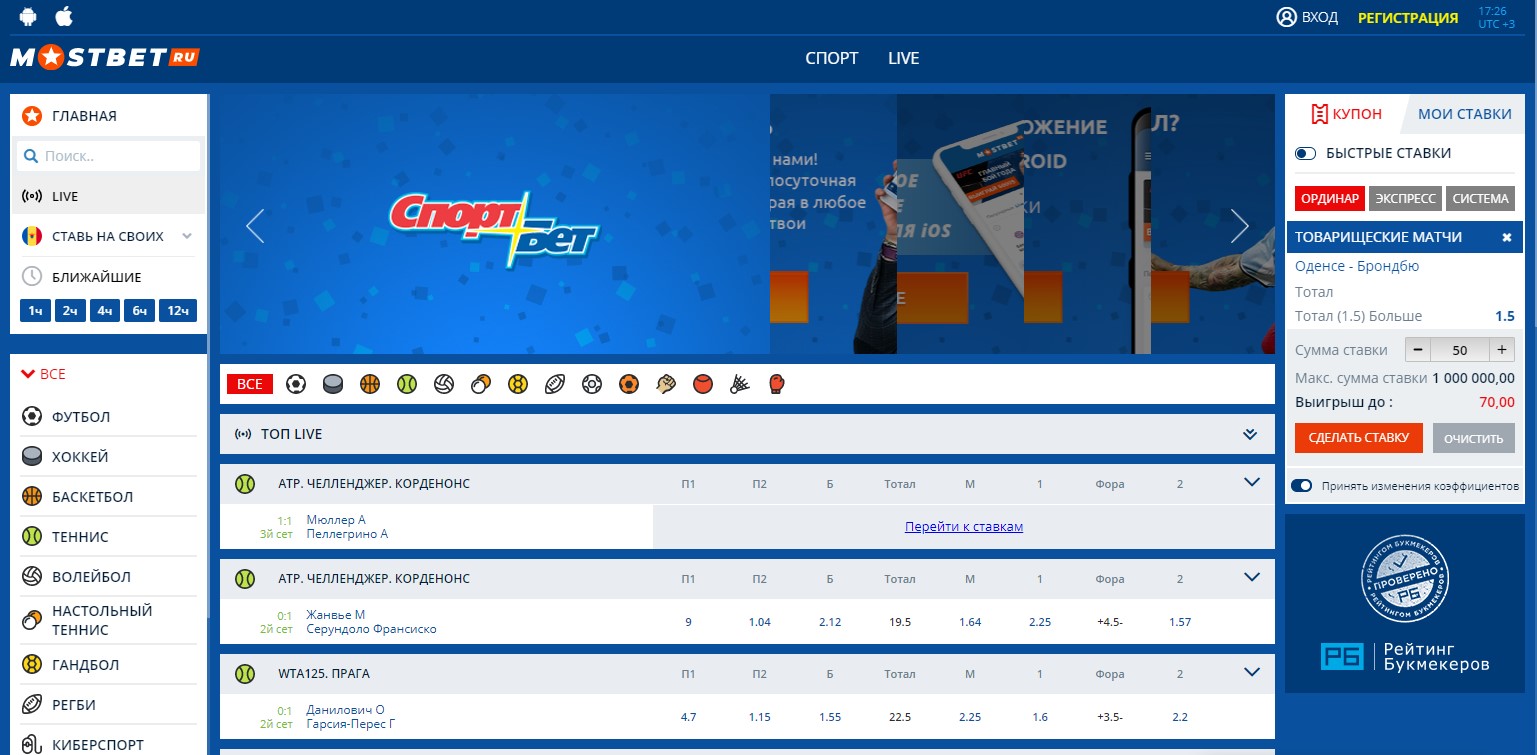Filter upcoming events by 2ч

coord(70,311)
